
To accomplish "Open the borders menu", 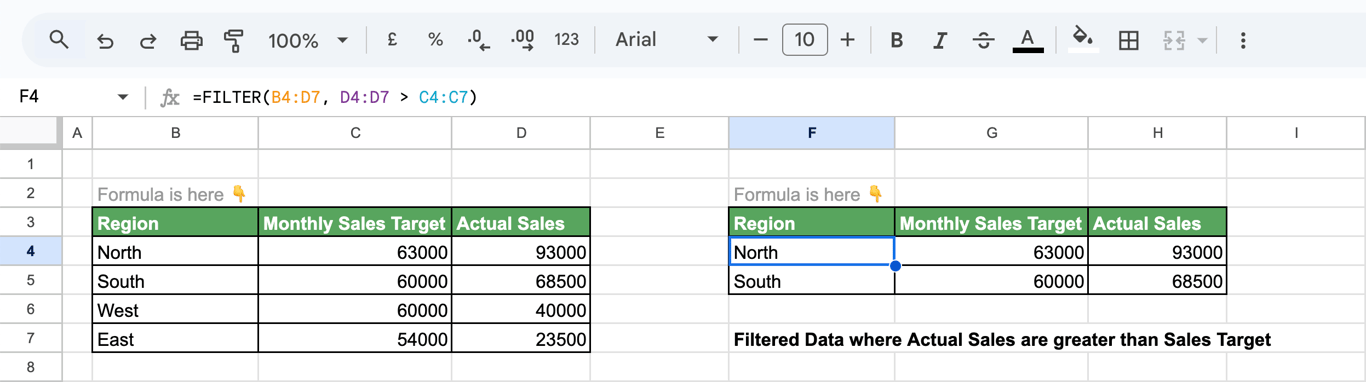I will click(1129, 40).
